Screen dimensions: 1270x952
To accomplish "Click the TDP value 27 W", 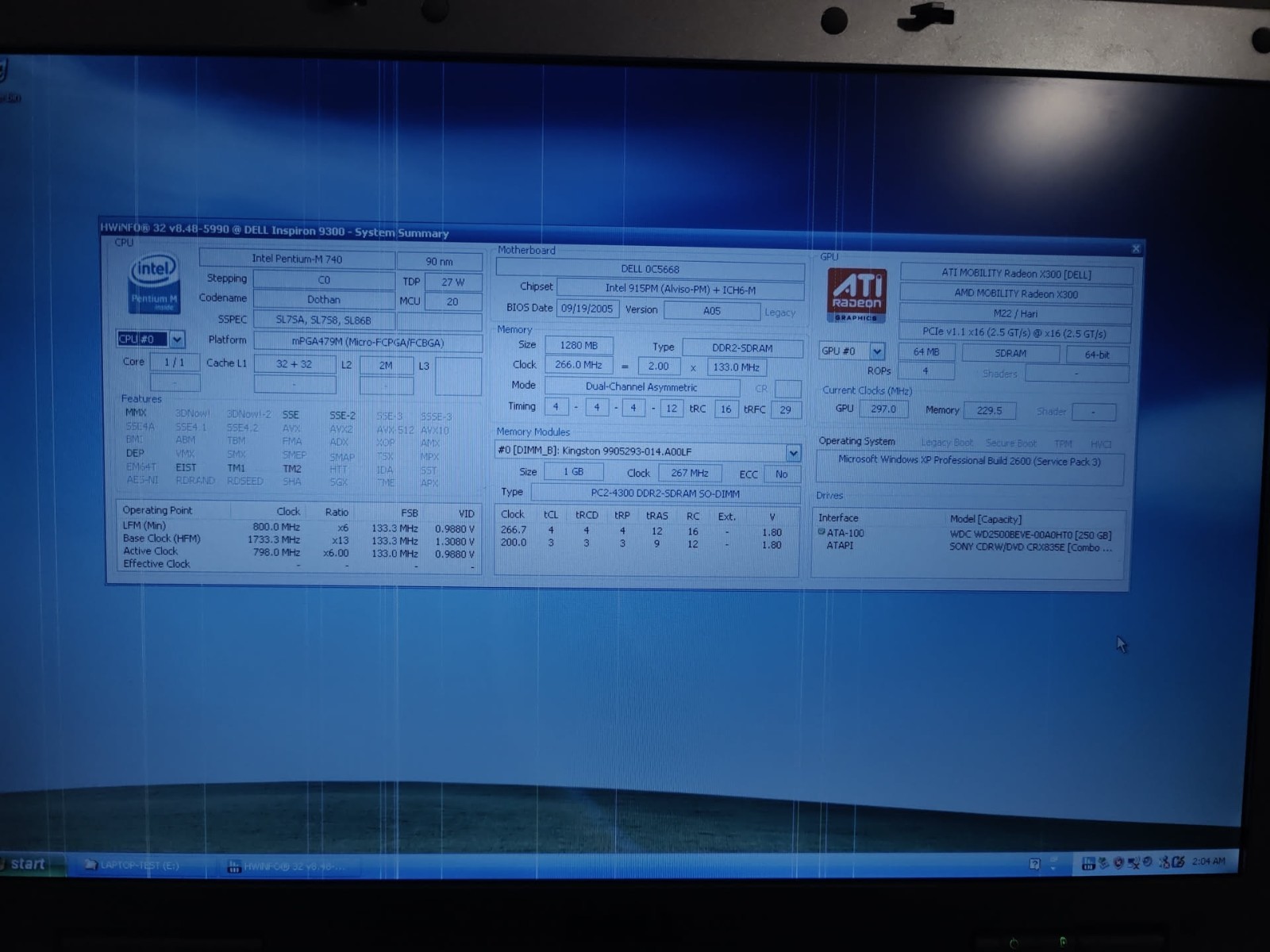I will (x=453, y=282).
